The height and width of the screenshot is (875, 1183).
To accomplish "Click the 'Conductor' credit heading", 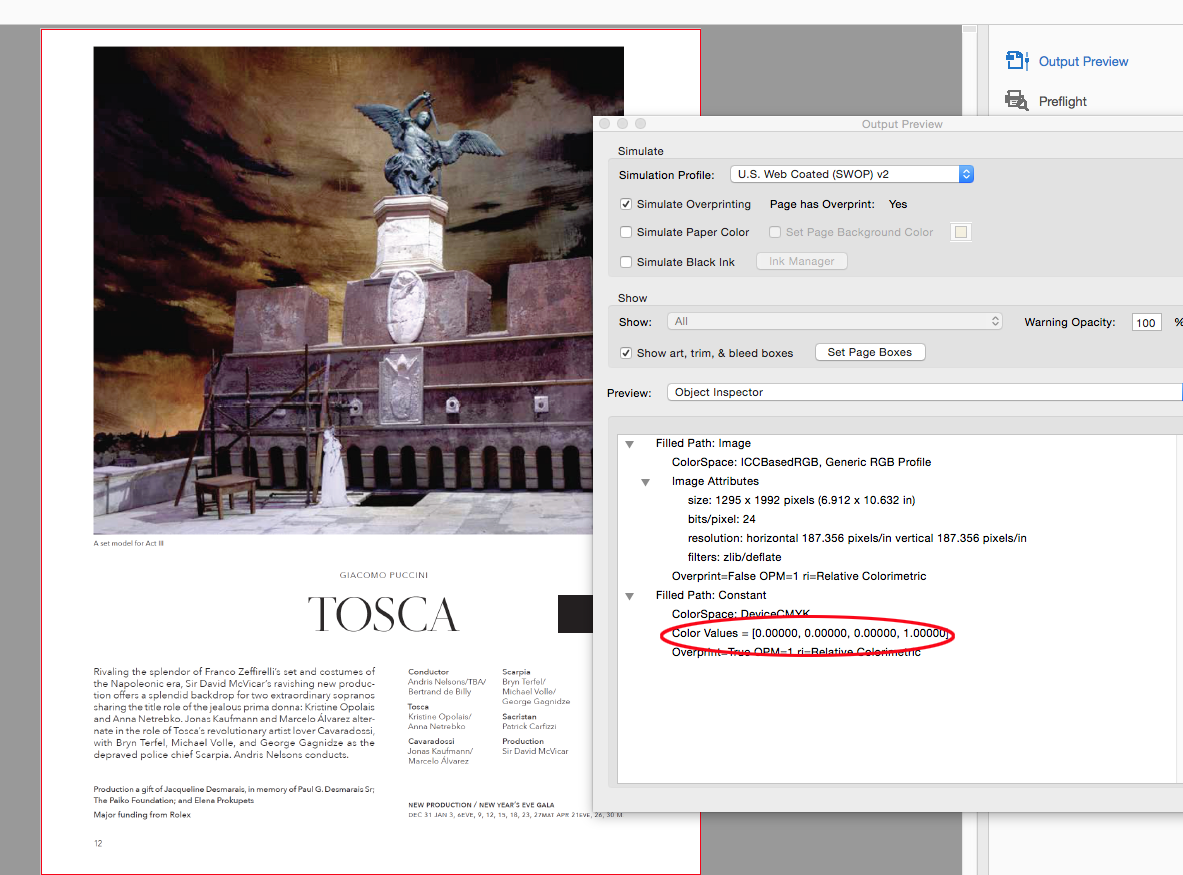I will [429, 671].
